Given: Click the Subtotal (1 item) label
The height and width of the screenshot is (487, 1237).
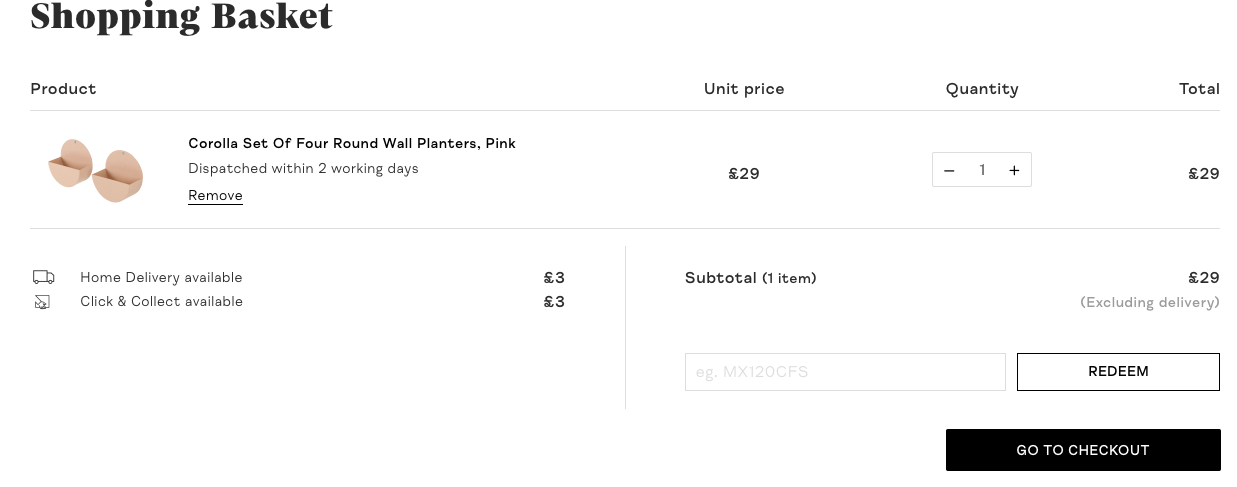Looking at the screenshot, I should click(750, 278).
